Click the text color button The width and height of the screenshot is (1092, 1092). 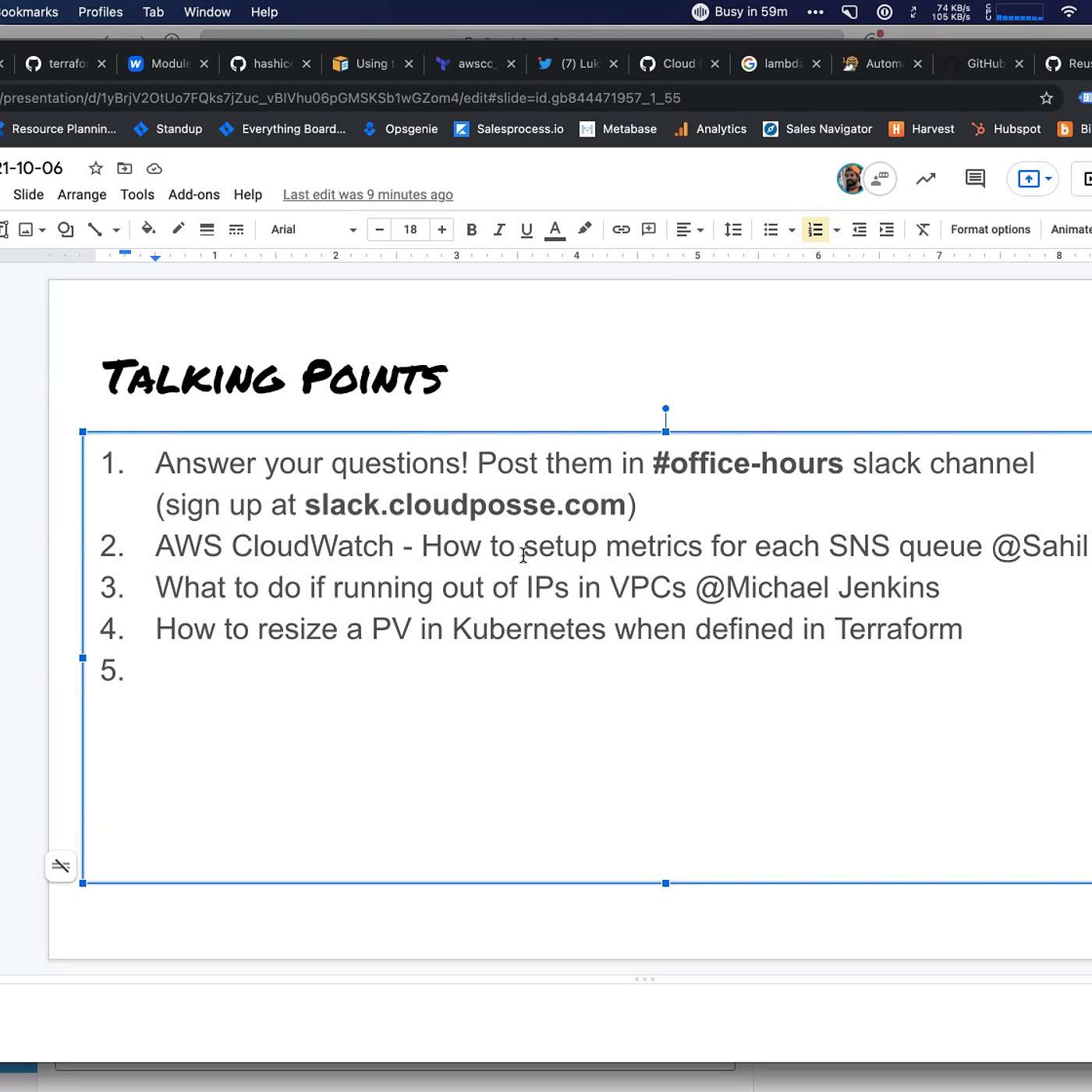click(555, 229)
